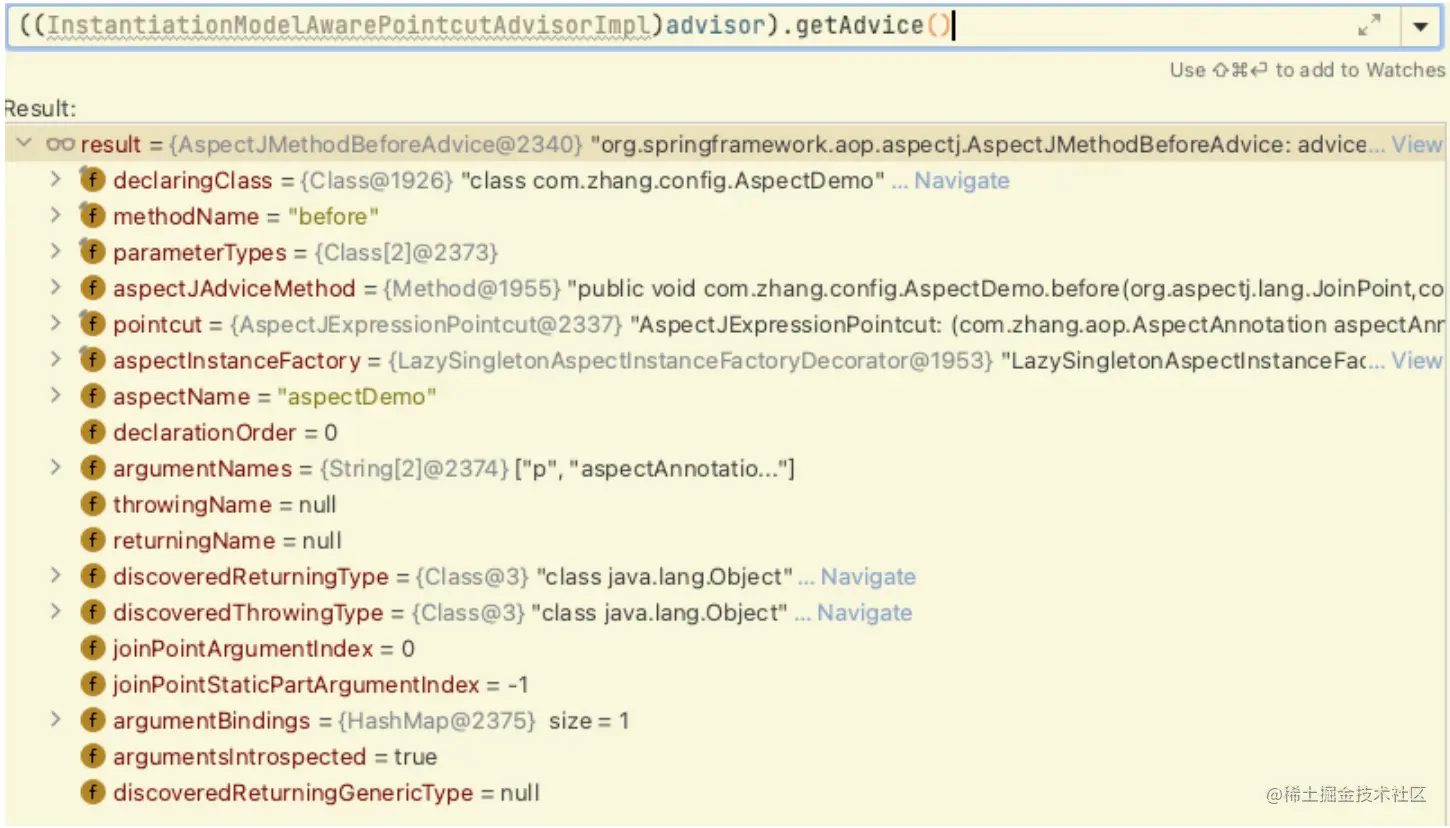
Task: Click the expand expression field icon
Action: pyautogui.click(x=1370, y=26)
